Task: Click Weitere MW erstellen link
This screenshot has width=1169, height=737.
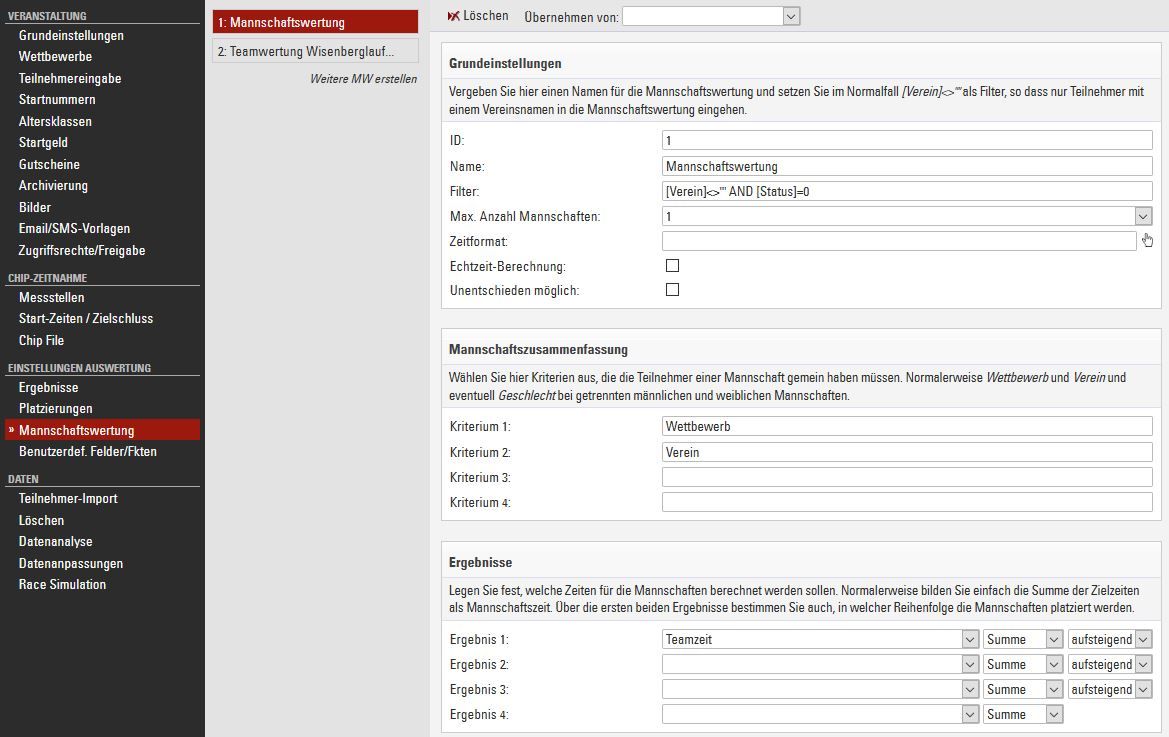Action: tap(363, 79)
